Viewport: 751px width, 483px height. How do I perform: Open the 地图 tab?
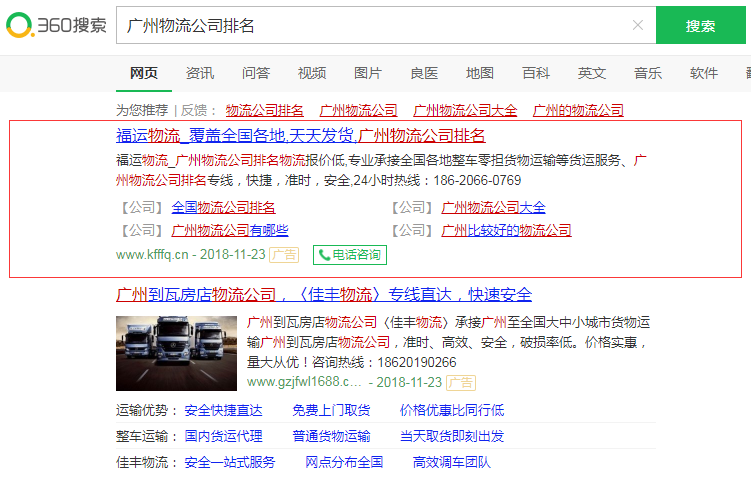click(480, 73)
